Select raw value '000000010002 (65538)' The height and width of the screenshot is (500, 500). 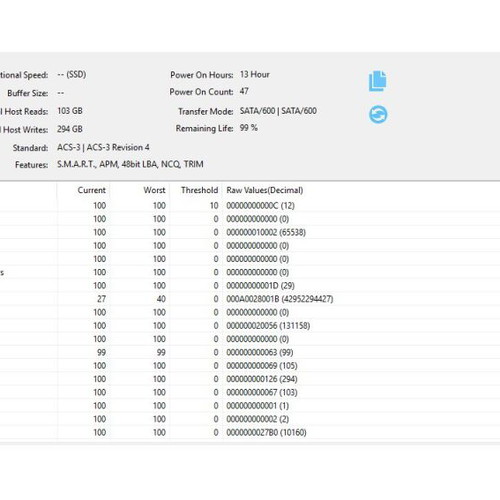point(266,232)
